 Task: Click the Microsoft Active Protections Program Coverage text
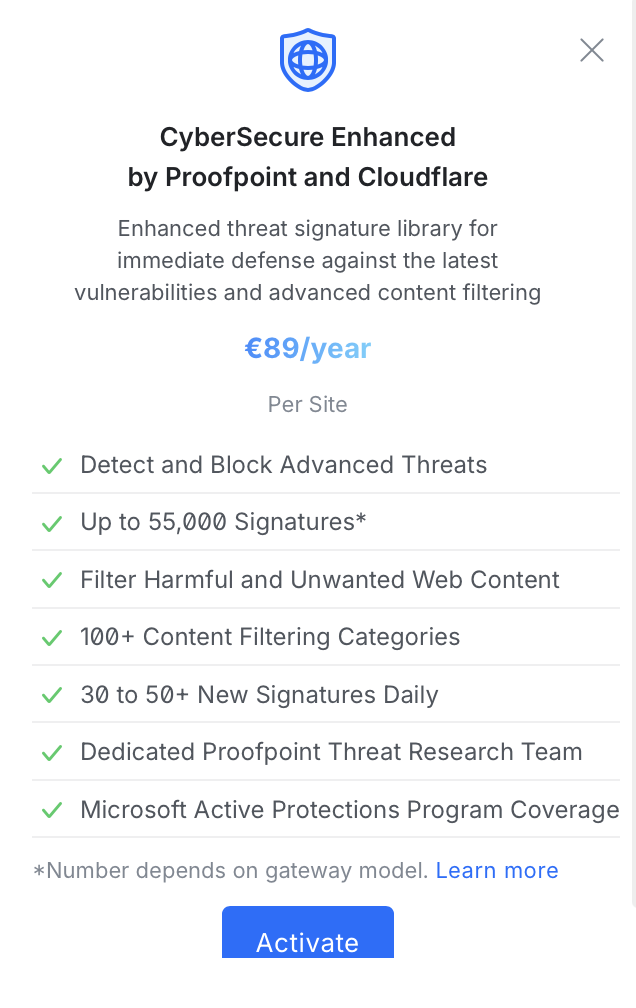pos(350,810)
